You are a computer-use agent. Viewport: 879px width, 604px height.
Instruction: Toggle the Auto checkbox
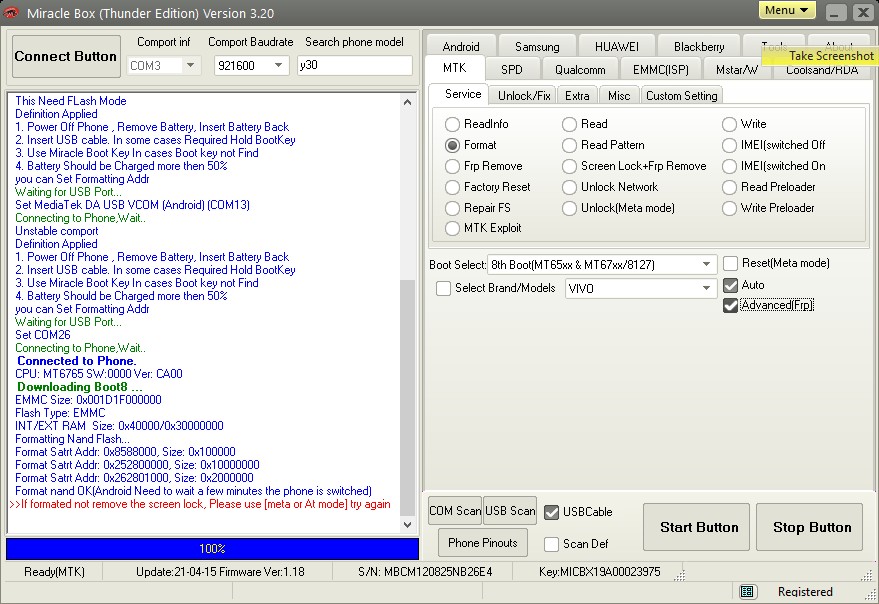tap(730, 285)
